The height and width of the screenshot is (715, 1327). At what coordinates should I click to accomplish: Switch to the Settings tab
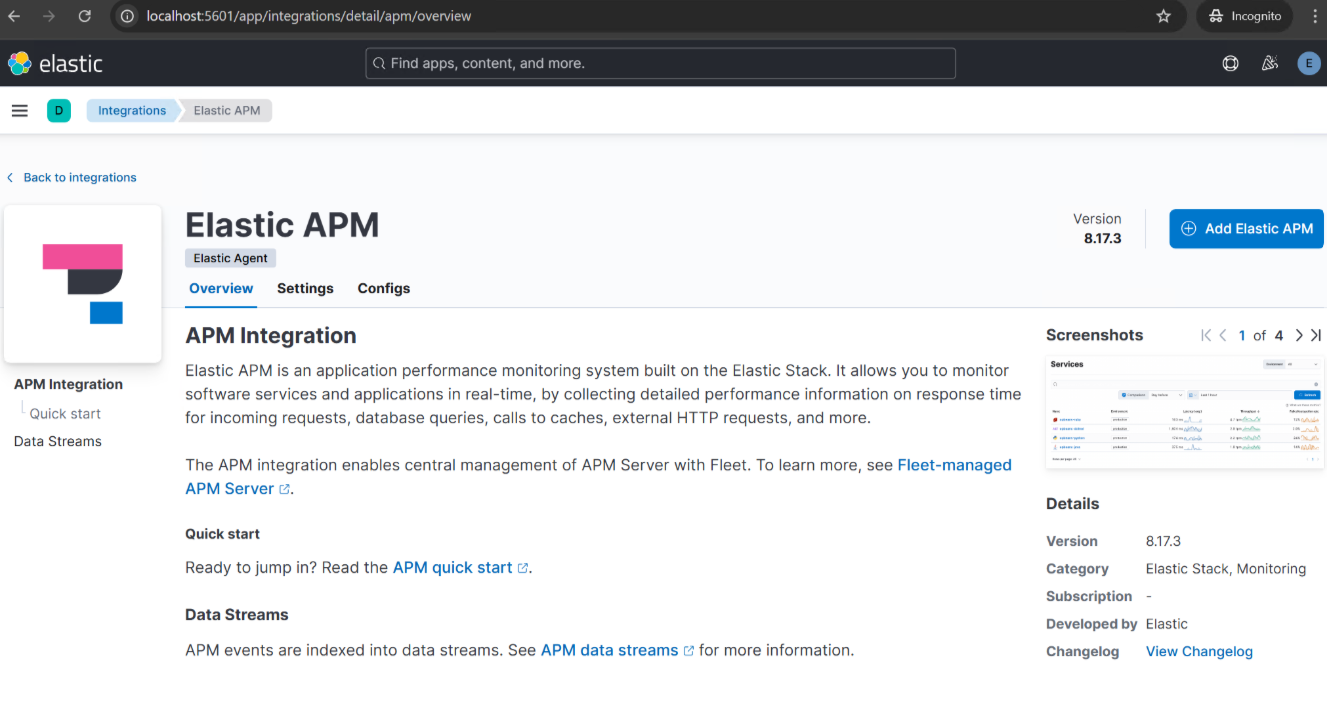pyautogui.click(x=305, y=288)
